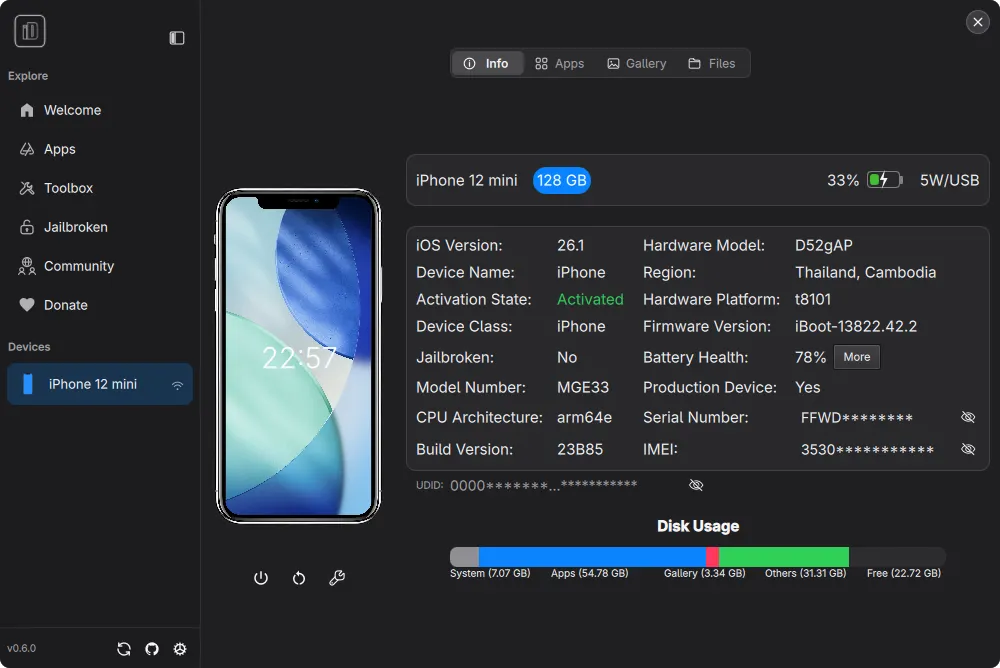
Task: Click the 'Thailand, Cambodia' region value
Action: pos(865,272)
